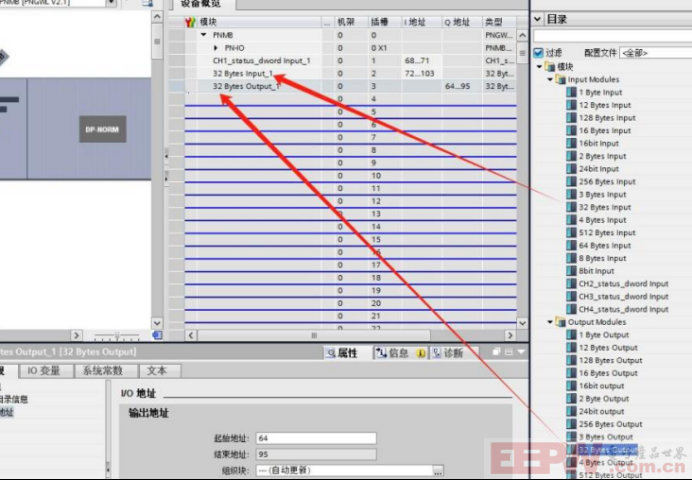Click the 1 Byte Output module icon
Screen dimensions: 692x480
click(571, 335)
